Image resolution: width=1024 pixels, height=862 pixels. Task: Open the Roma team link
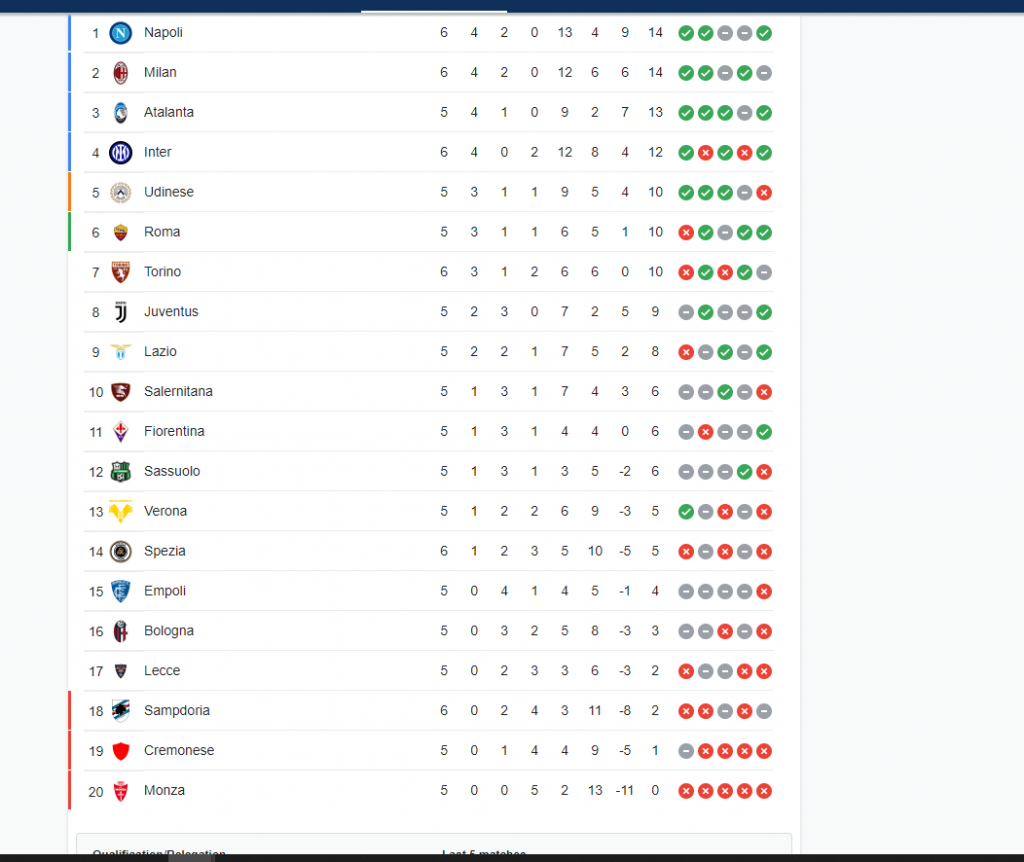click(x=162, y=232)
